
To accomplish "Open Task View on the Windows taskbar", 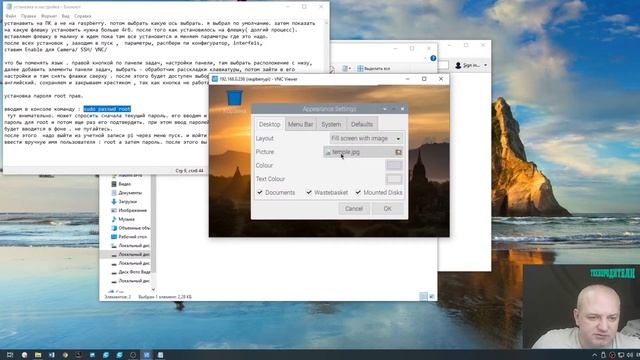I will click(10, 355).
